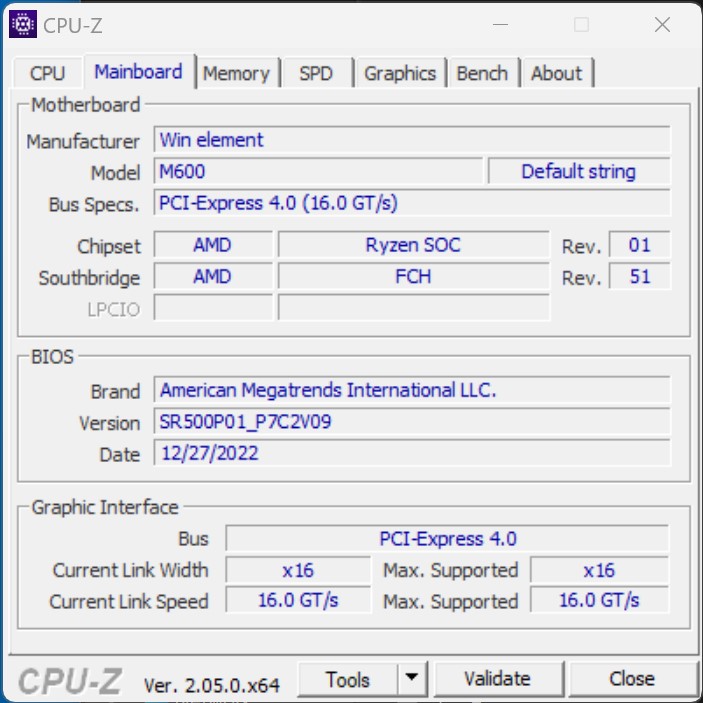Click BIOS Version 'SR500P01_P7C2V09'
The width and height of the screenshot is (703, 703).
[x=412, y=421]
